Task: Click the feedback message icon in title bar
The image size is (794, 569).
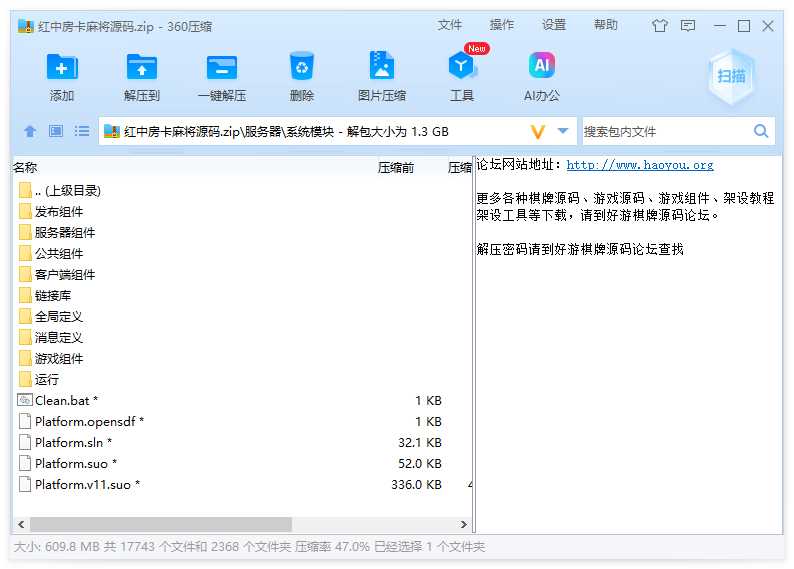Action: [x=688, y=25]
